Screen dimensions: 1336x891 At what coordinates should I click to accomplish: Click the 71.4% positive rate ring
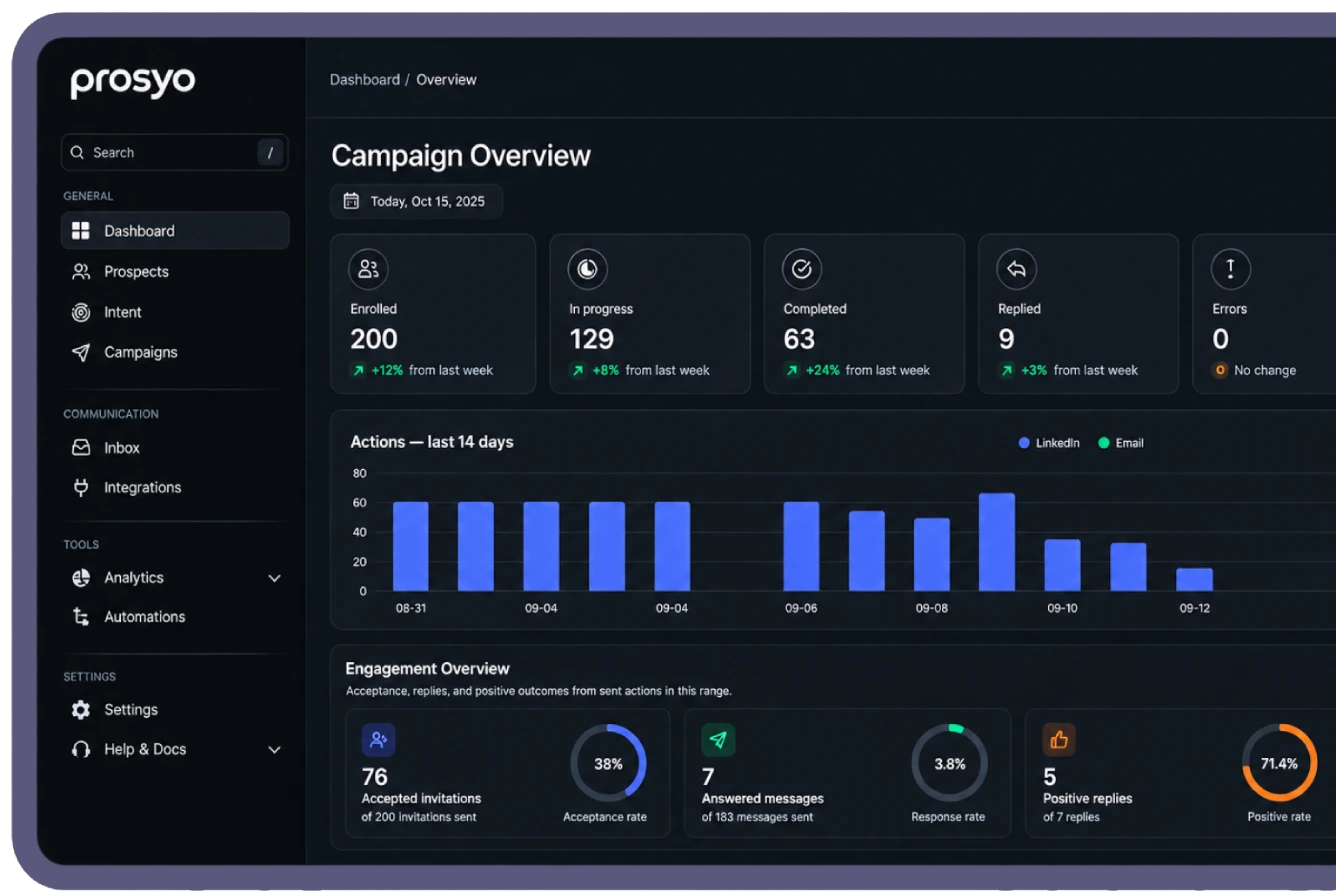point(1279,763)
